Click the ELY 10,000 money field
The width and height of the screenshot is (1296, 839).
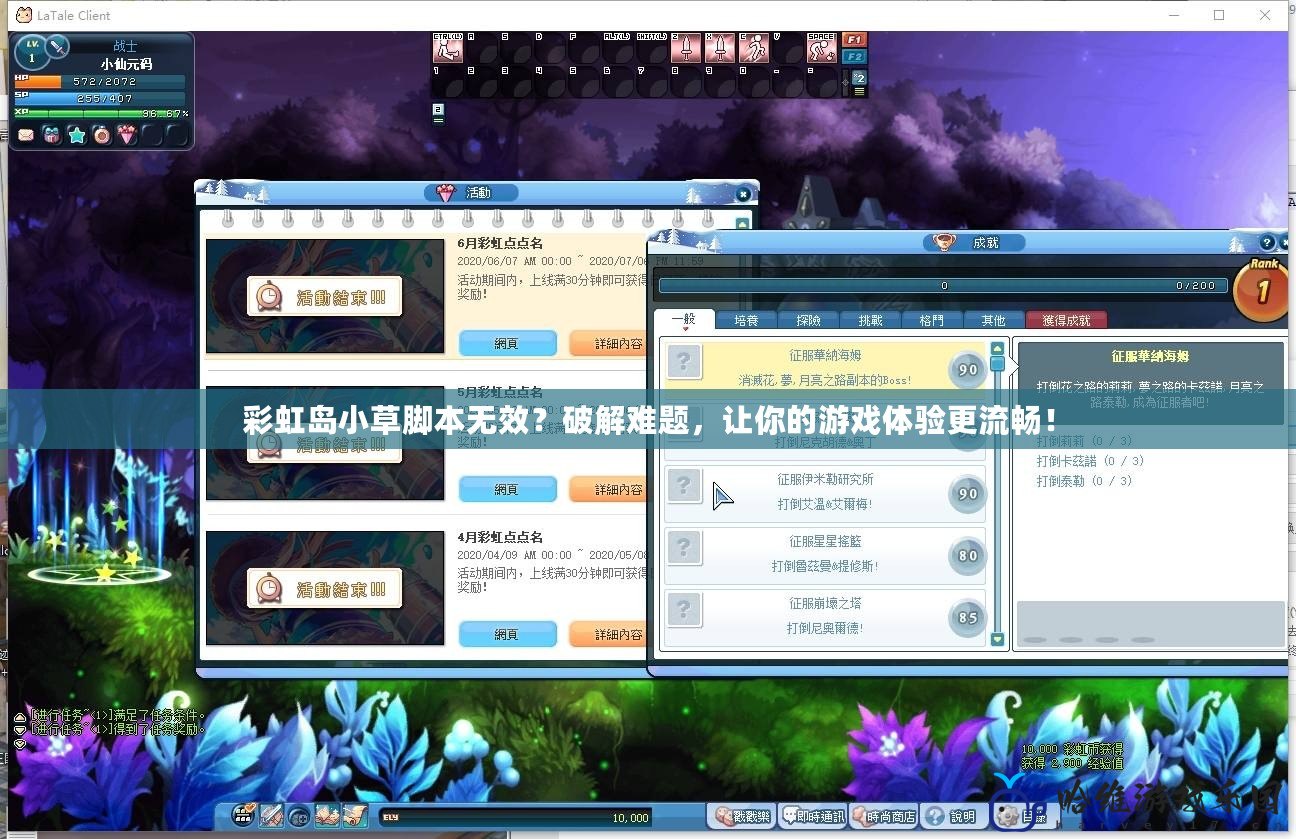tap(516, 817)
